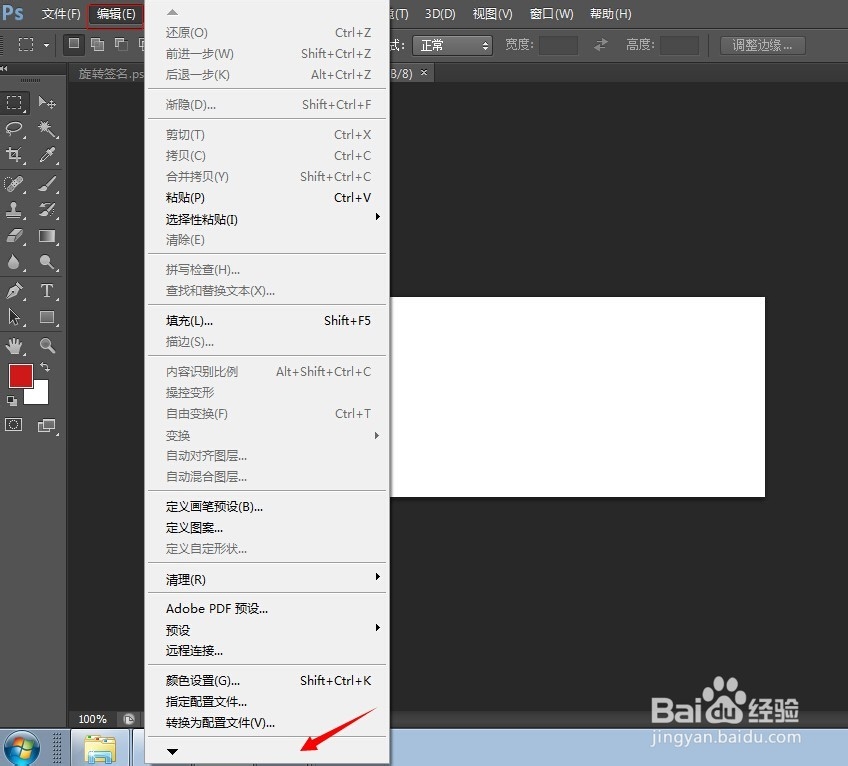This screenshot has width=848, height=766.
Task: Select the Lasso tool
Action: pyautogui.click(x=15, y=129)
